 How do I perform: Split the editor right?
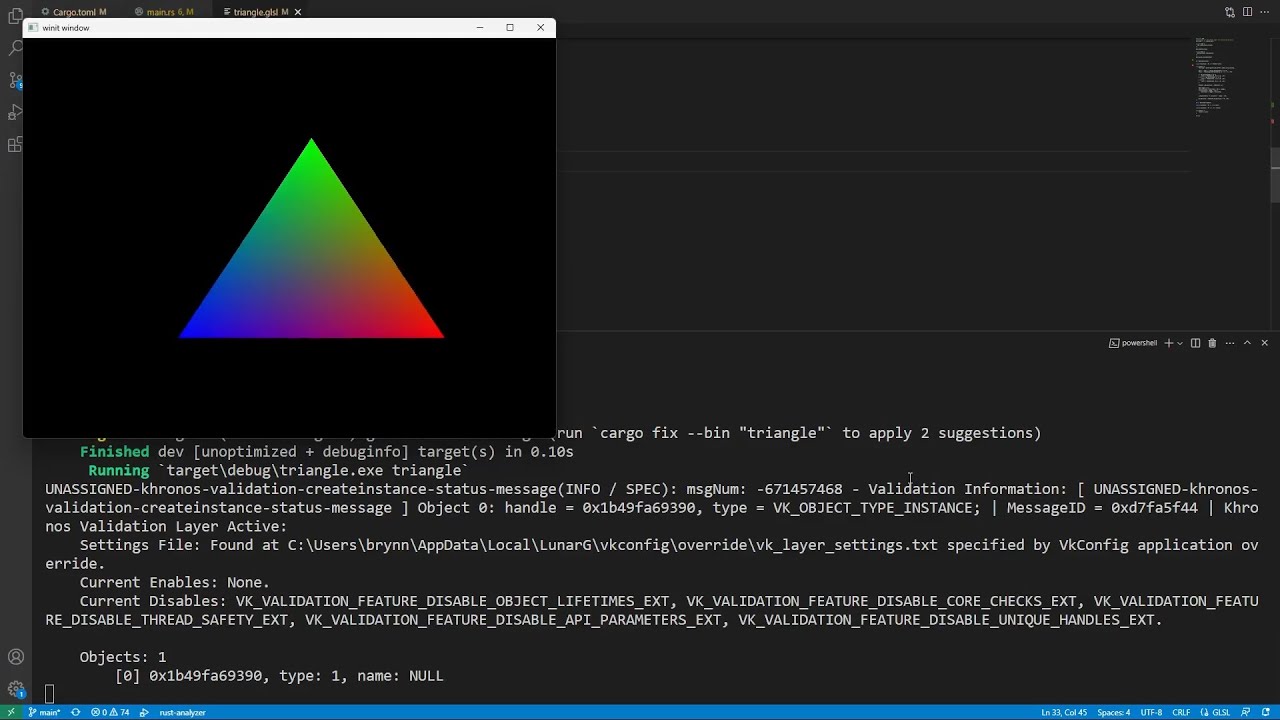click(x=1248, y=12)
